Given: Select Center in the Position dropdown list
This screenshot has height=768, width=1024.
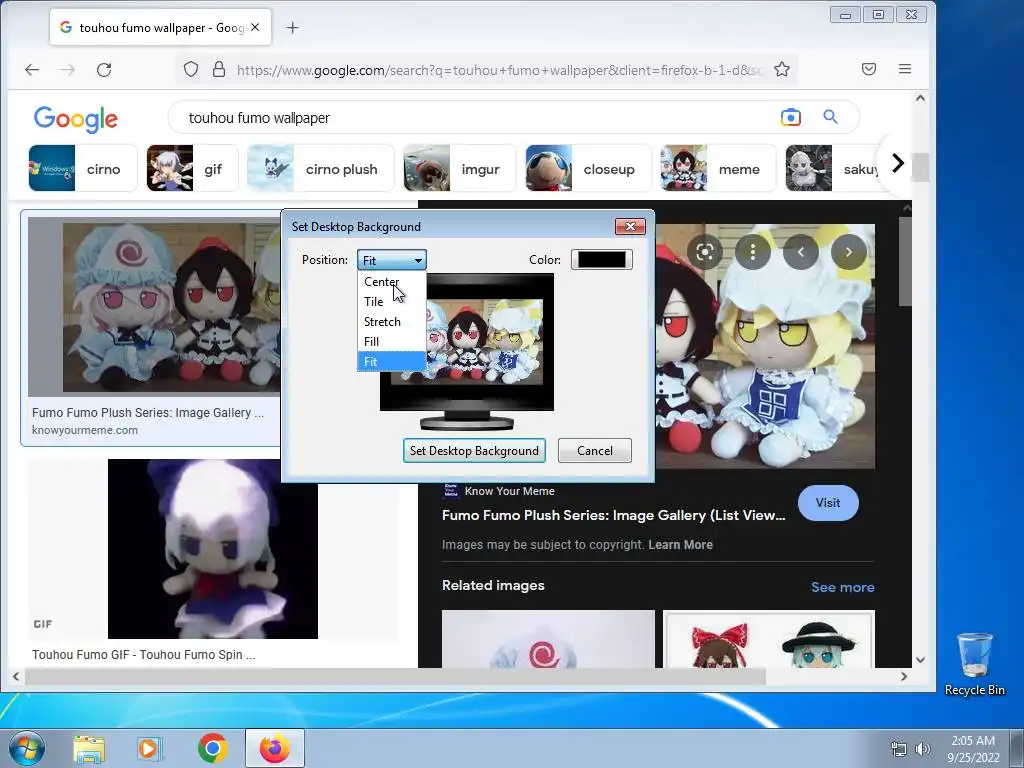Looking at the screenshot, I should pos(391,282).
